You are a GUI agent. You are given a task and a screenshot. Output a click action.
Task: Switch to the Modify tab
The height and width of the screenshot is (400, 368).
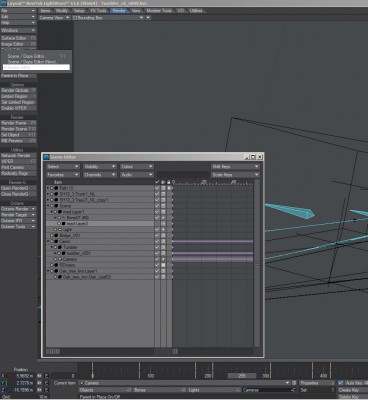point(62,11)
